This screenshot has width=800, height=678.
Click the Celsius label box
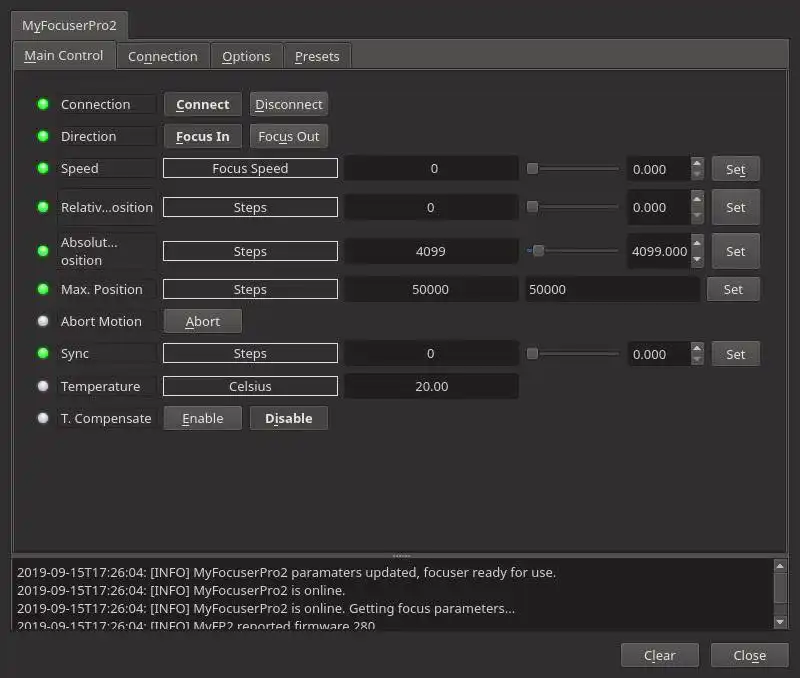250,386
